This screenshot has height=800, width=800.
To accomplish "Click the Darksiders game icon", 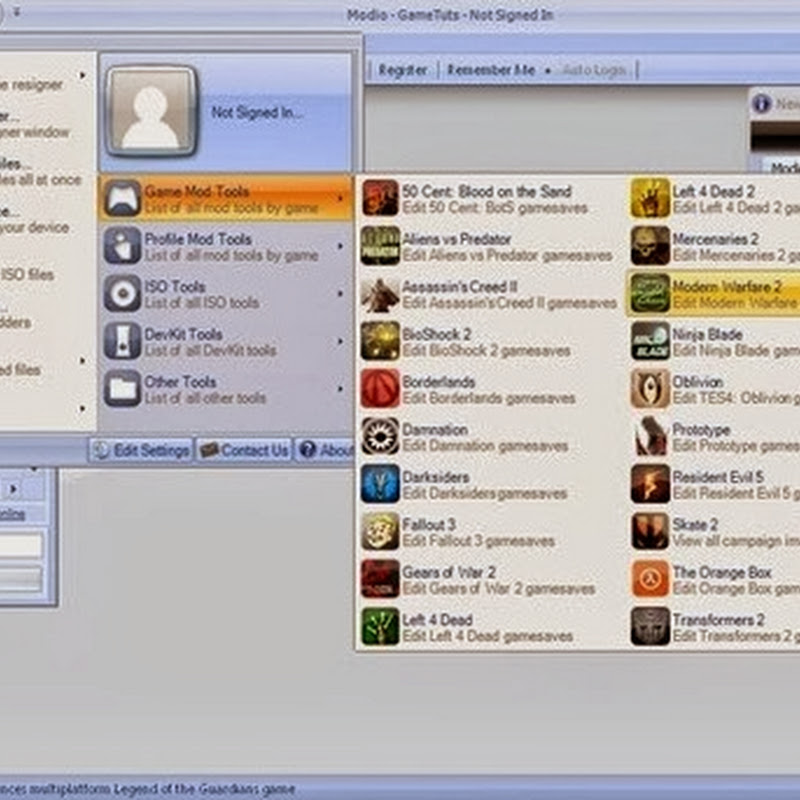I will click(380, 484).
